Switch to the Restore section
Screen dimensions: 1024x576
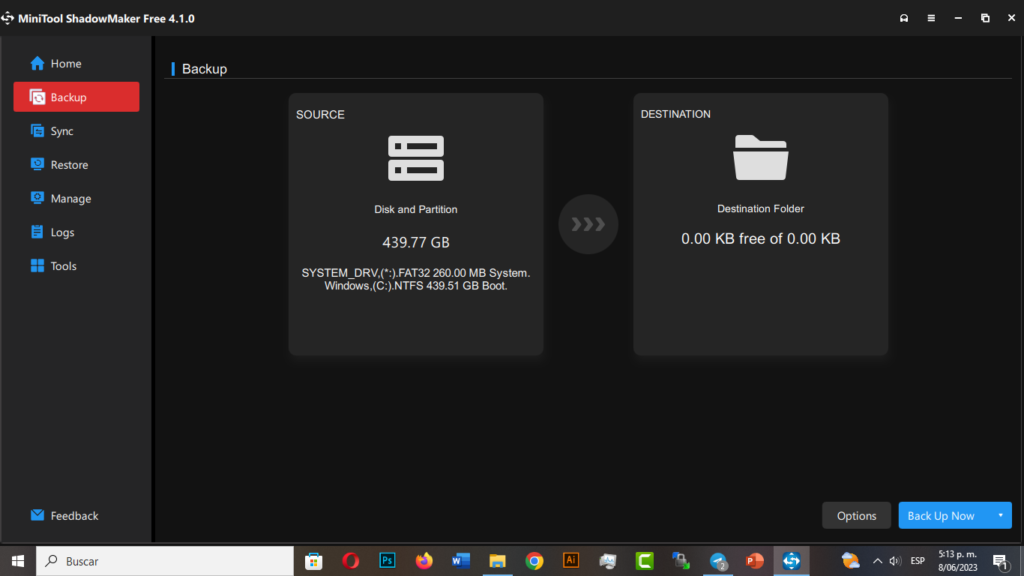69,165
